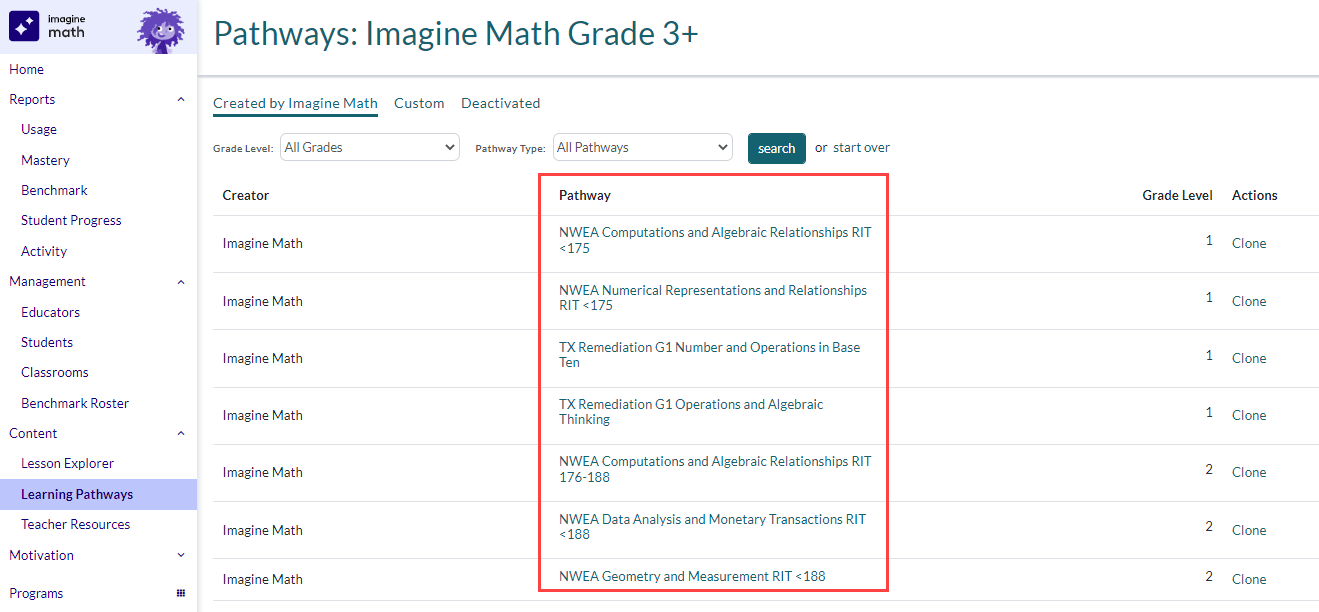1319x612 pixels.
Task: Click the grid icon beside Programs
Action: 181,593
